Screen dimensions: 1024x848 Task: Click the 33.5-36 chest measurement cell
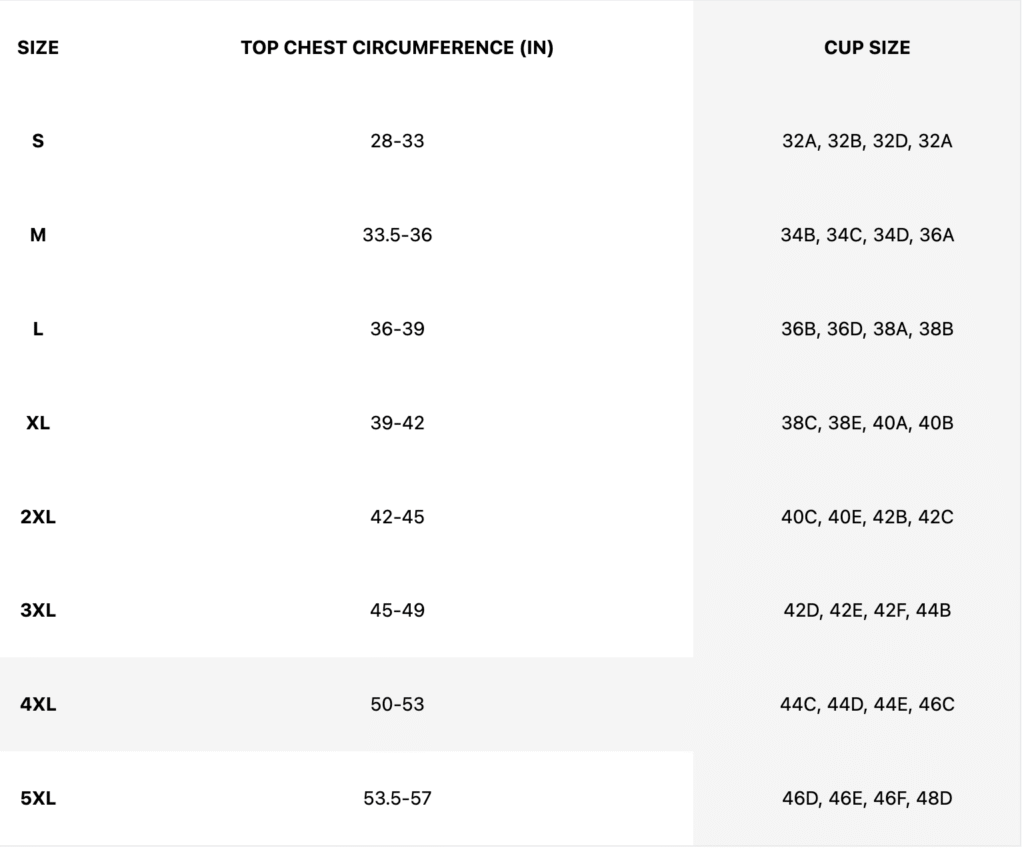(x=397, y=235)
